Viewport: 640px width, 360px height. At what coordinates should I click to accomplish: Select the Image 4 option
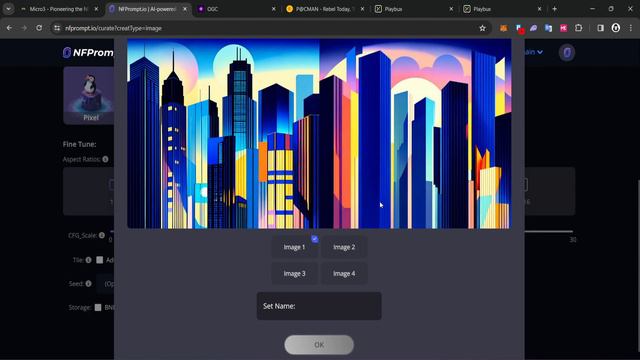pos(344,273)
